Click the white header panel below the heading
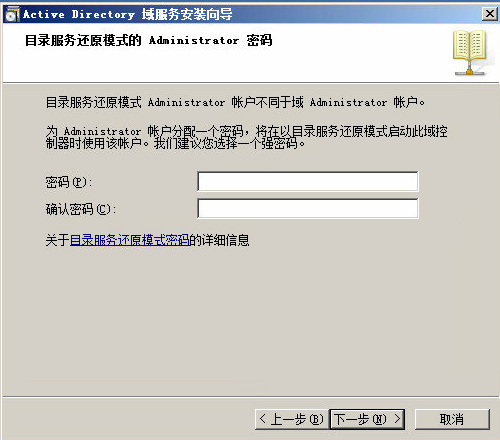The image size is (500, 440). point(227,67)
